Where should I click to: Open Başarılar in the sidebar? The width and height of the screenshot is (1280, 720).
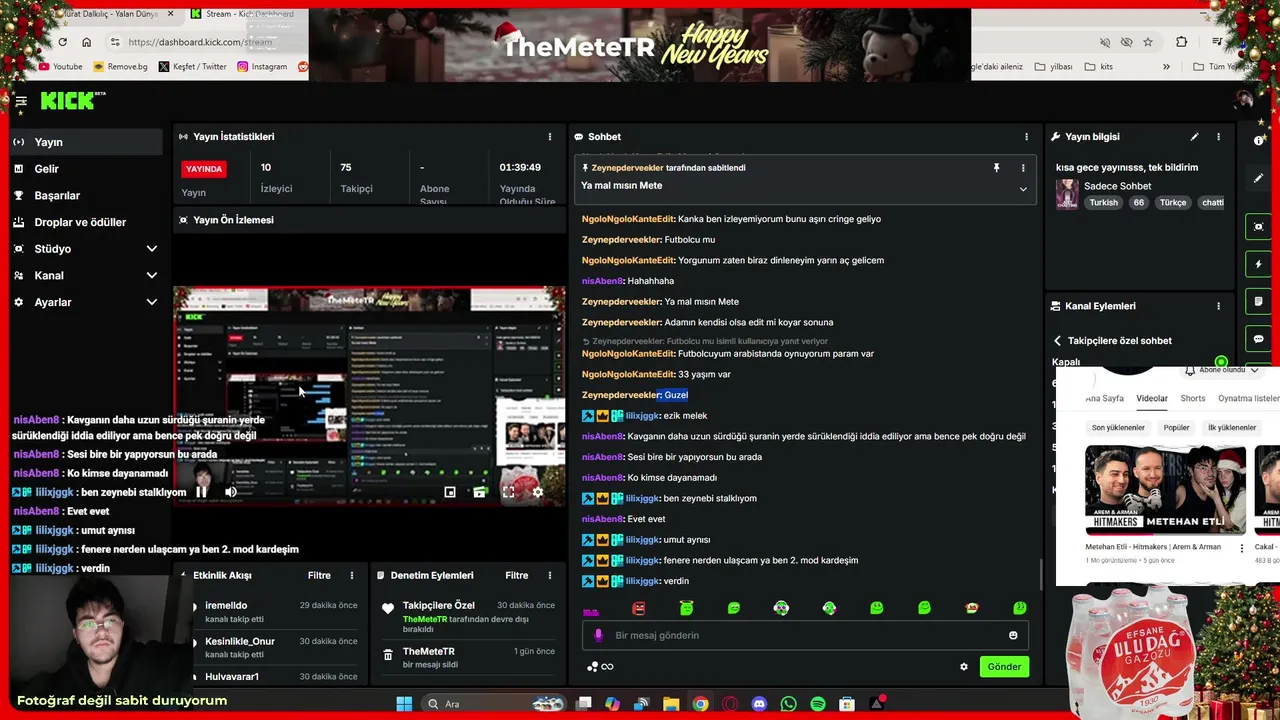(85, 196)
